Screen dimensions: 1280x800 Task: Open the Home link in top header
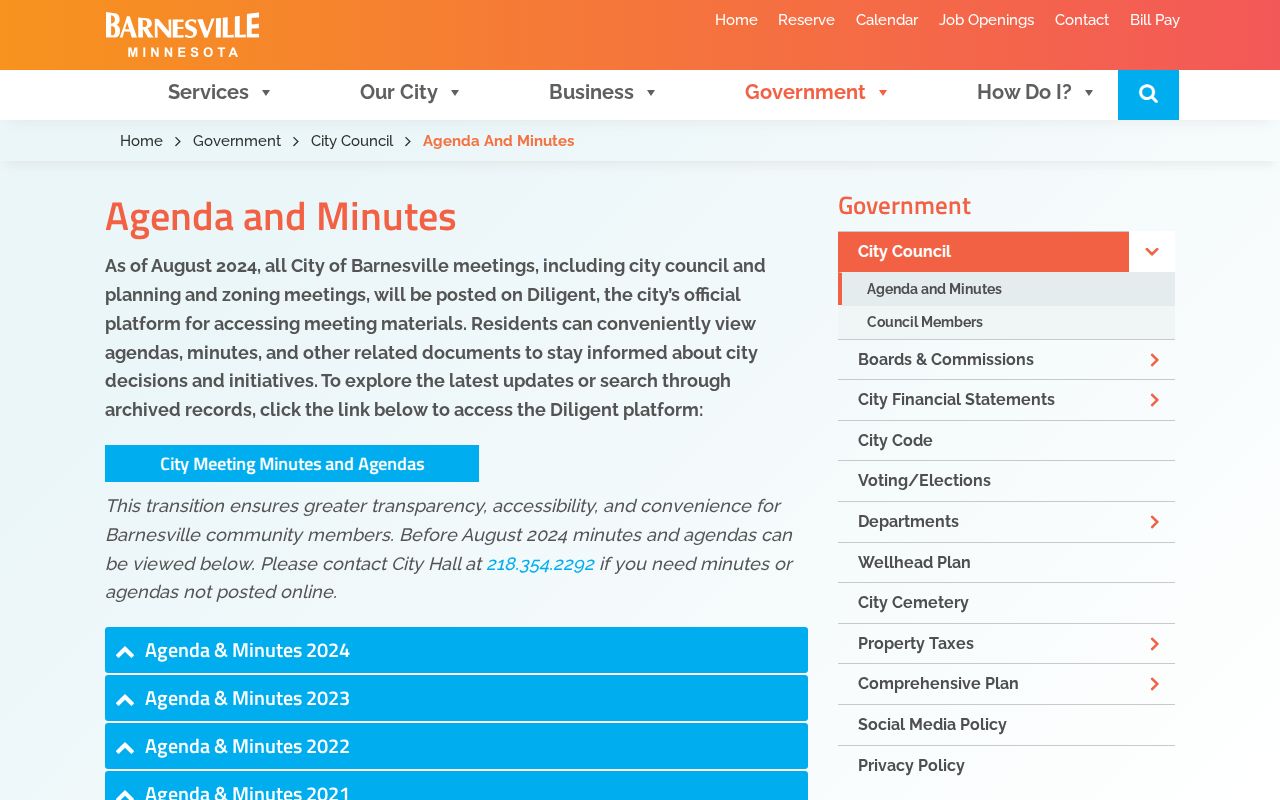[x=736, y=20]
